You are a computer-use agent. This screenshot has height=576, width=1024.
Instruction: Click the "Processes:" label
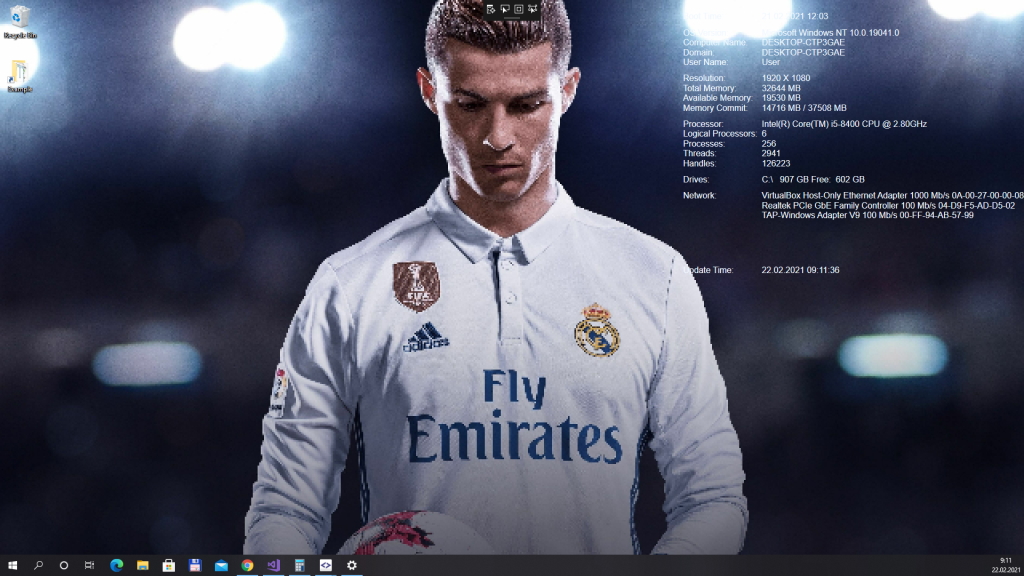704,144
